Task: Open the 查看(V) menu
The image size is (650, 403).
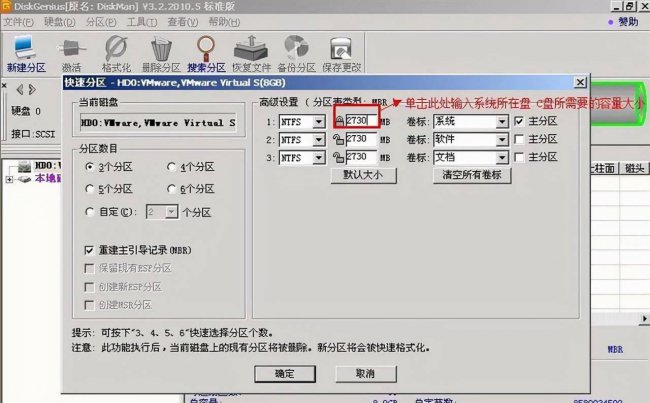Action: [x=183, y=22]
